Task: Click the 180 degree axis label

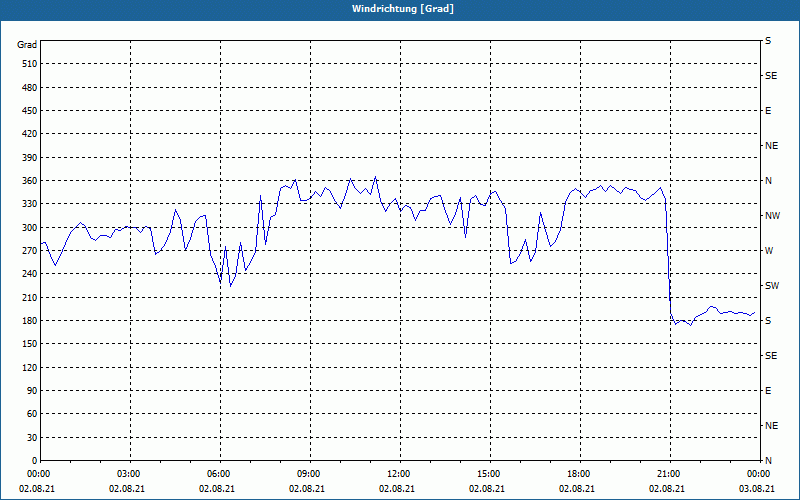Action: click(x=30, y=320)
